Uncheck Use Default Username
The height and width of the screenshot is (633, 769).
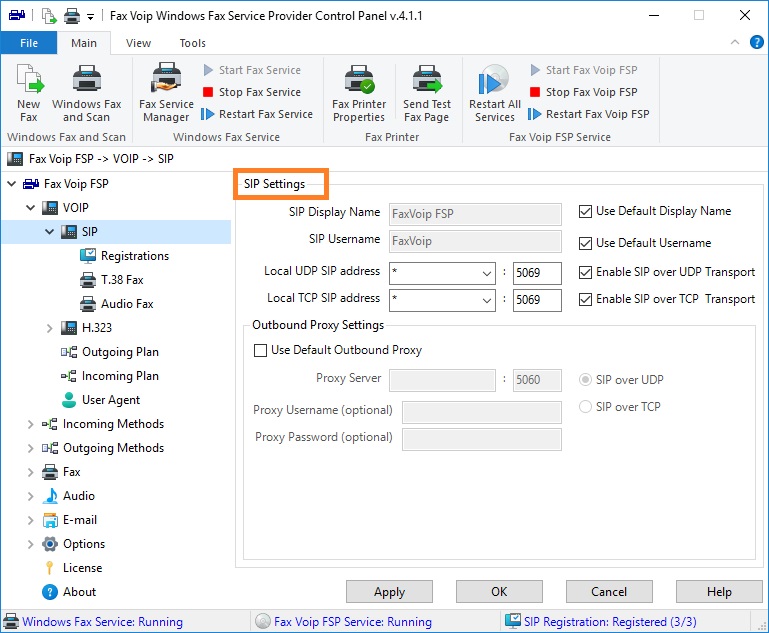click(x=585, y=243)
